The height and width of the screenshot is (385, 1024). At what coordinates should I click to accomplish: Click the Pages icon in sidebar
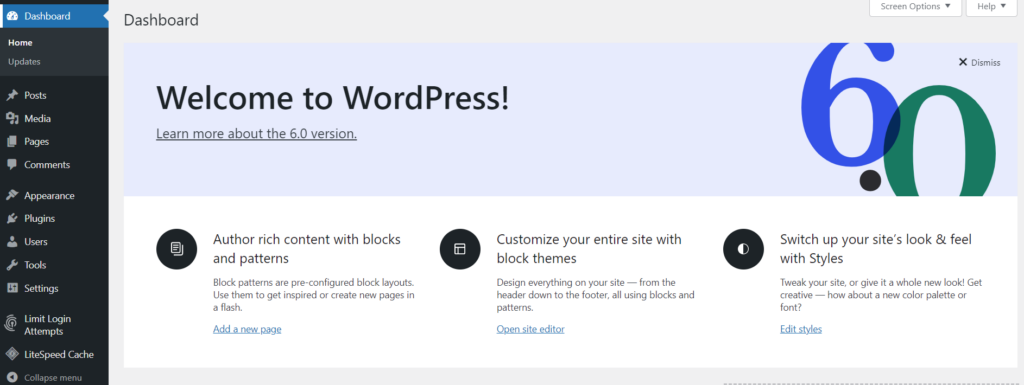click(12, 142)
